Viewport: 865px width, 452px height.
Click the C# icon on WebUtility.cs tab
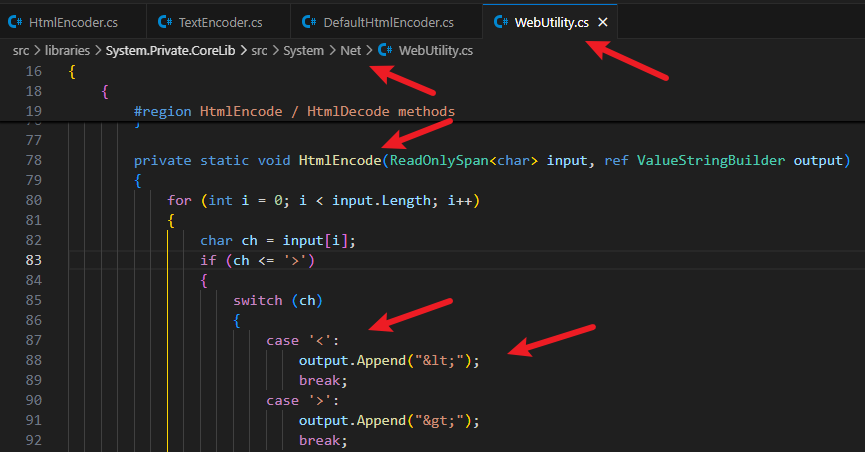tap(501, 22)
